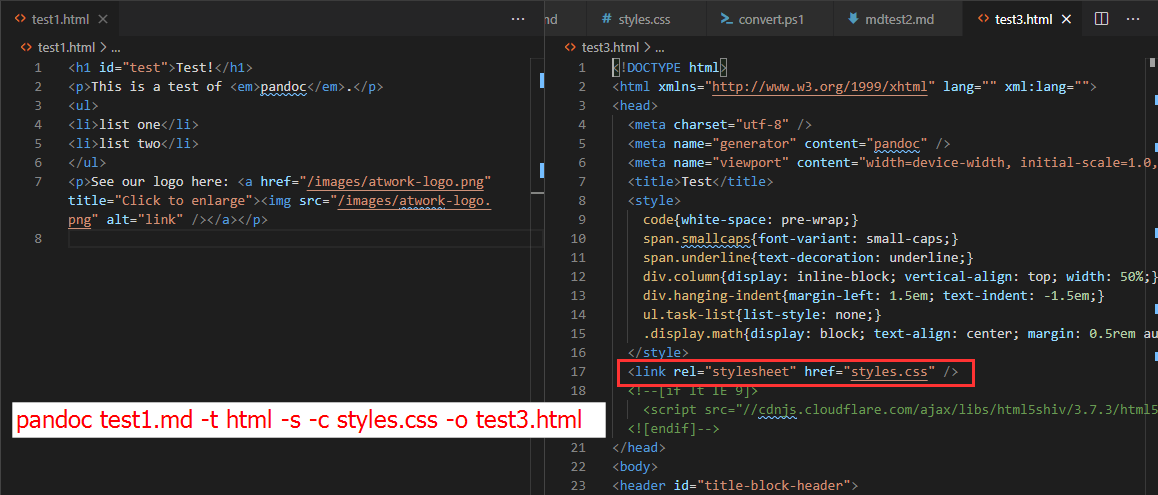Screen dimensions: 1158x495
Task: Click test1.html in the left breadcrumb
Action: pyautogui.click(x=66, y=47)
